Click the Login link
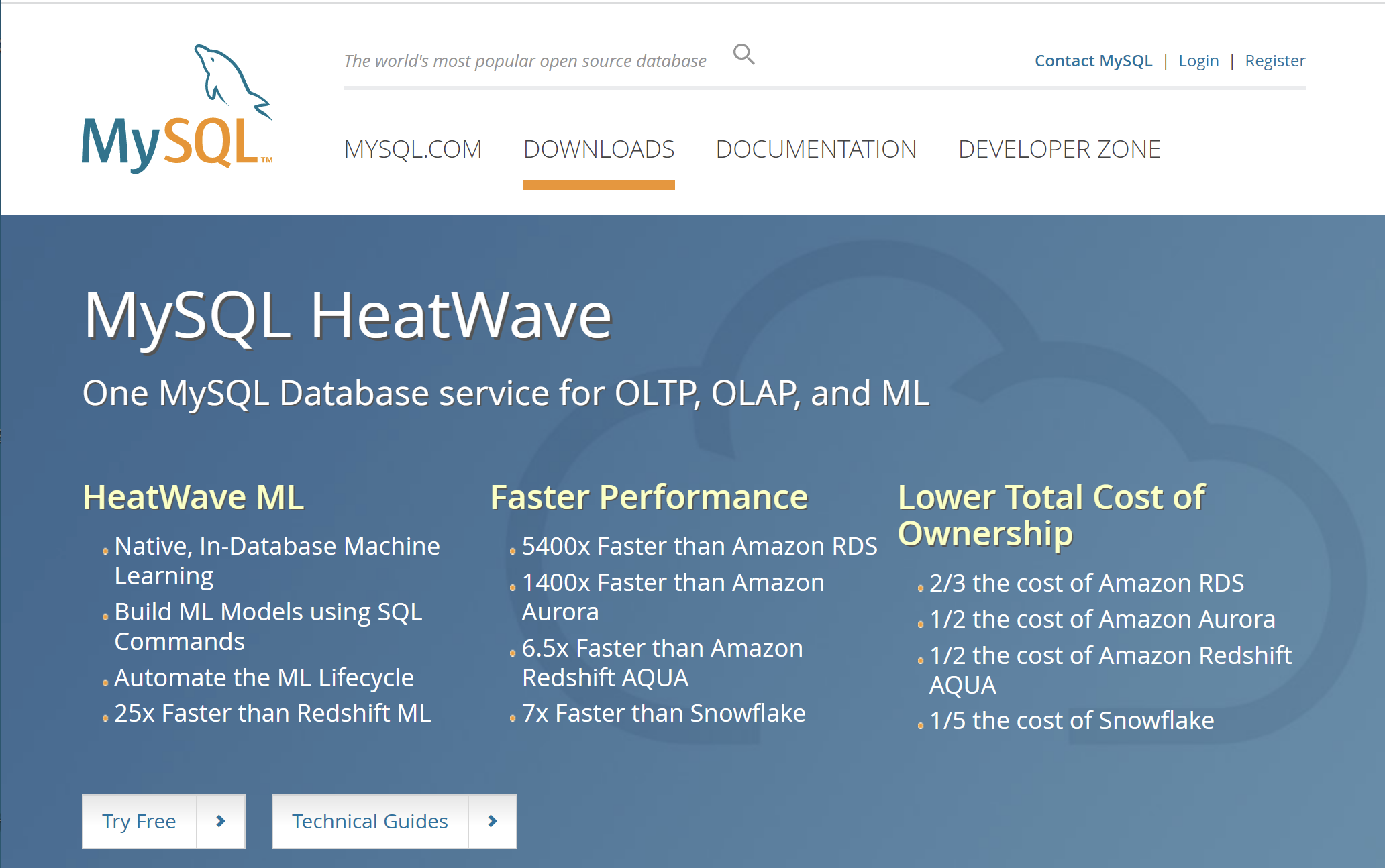The height and width of the screenshot is (868, 1385). 1198,61
